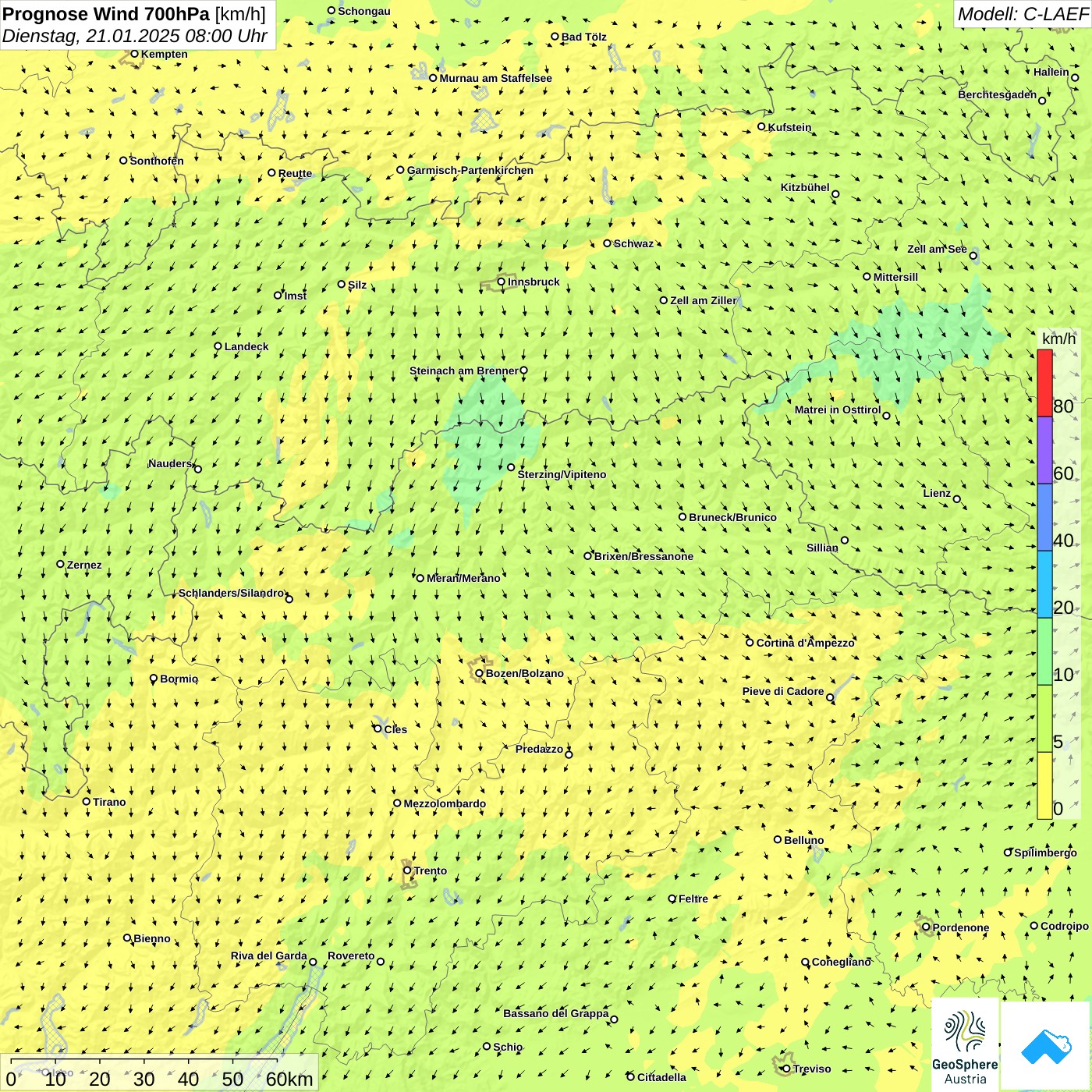Click the 'Sonthofen' label

pos(157,161)
